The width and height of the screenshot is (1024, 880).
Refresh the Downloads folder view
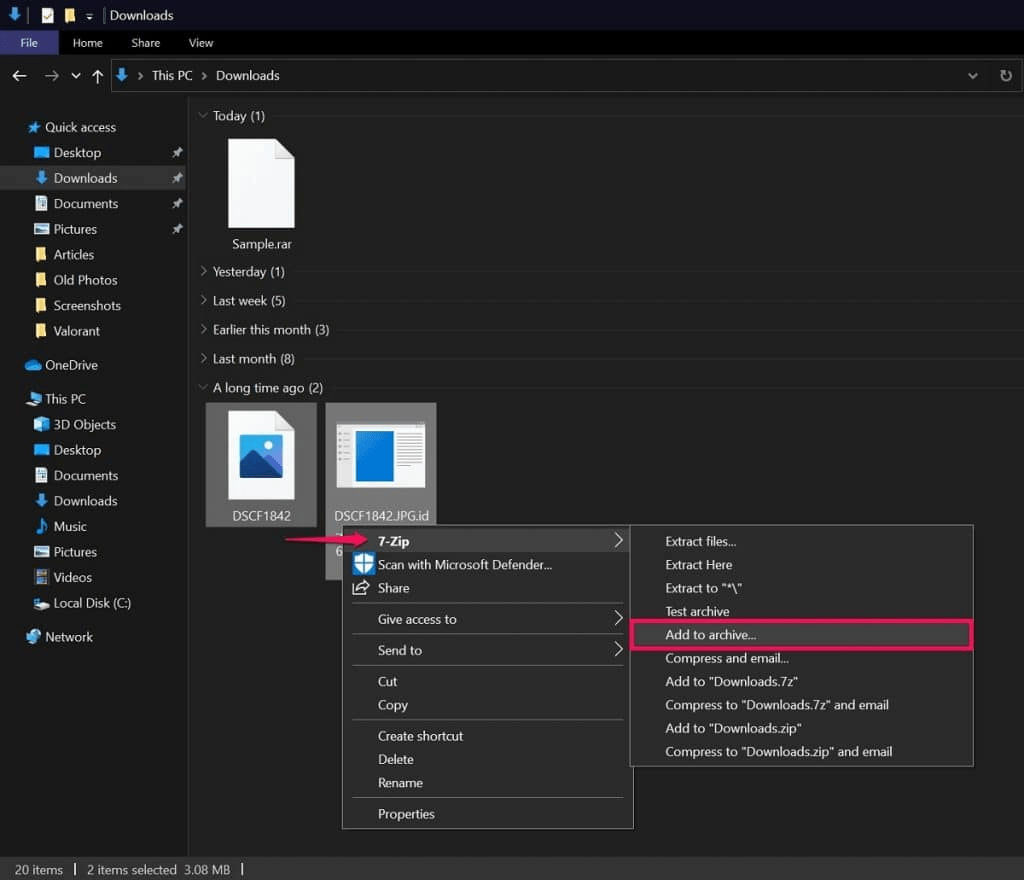1006,76
